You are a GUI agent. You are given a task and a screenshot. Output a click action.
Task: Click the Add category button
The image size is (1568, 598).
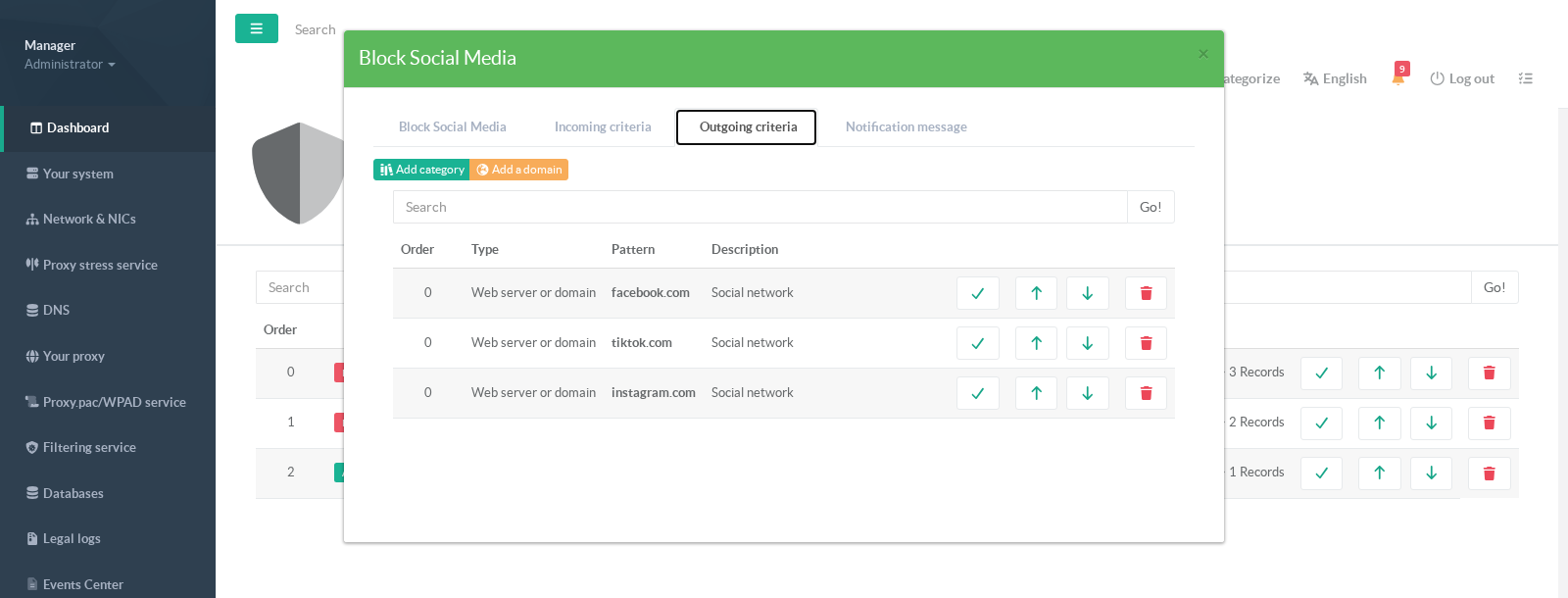click(421, 170)
